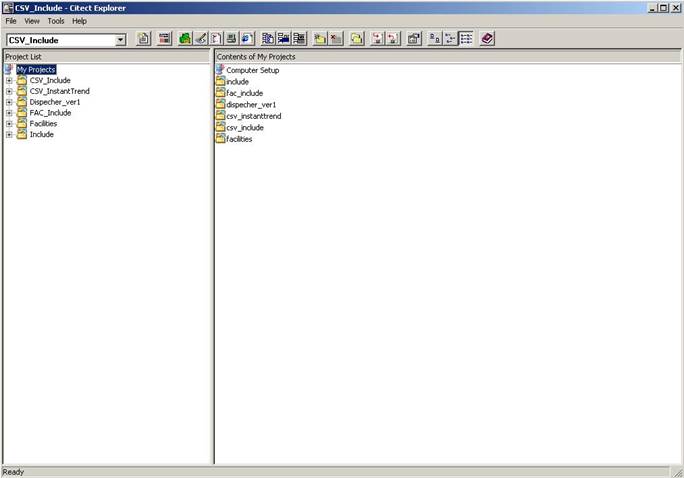
Task: Select FAC_Include in the Project List
Action: tap(50, 113)
